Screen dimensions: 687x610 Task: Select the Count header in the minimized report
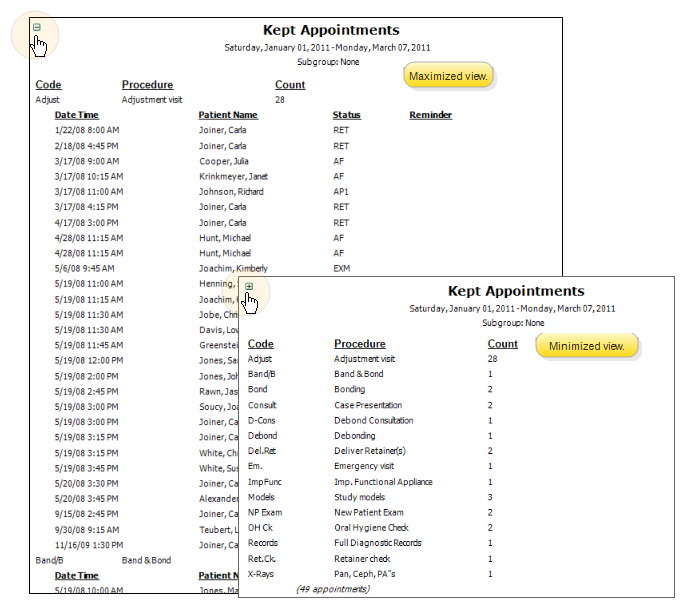coord(502,344)
